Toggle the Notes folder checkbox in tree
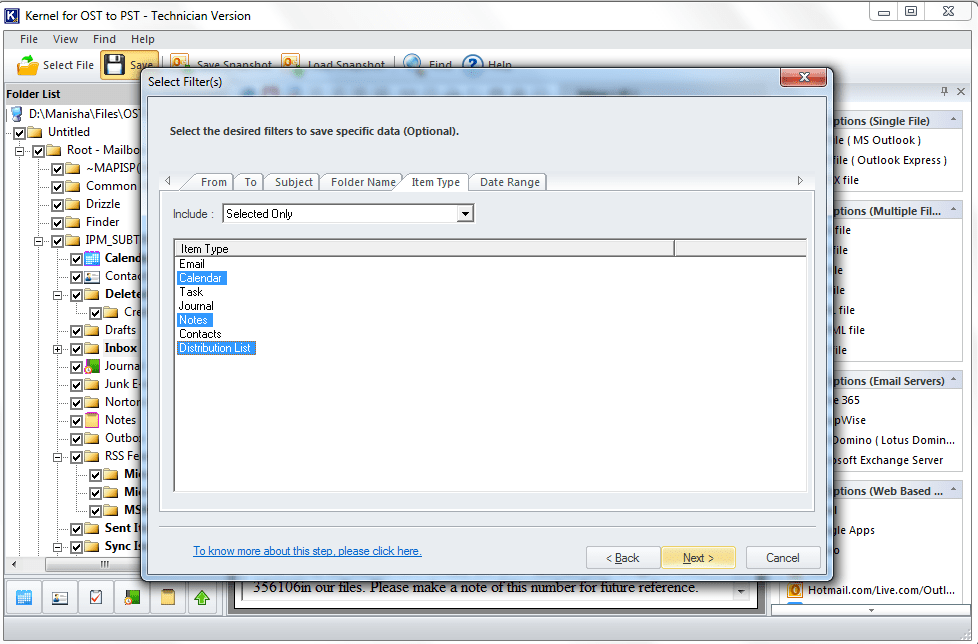978x644 pixels. pos(77,421)
